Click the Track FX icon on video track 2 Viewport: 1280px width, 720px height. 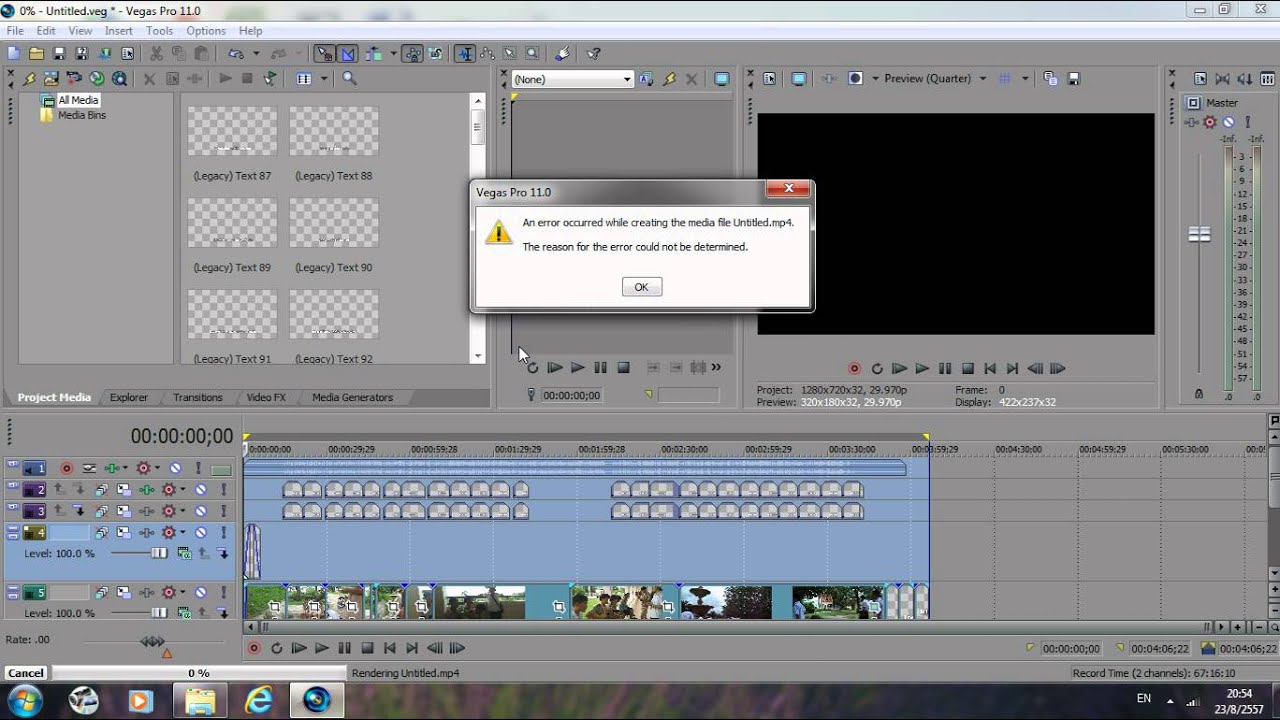(146, 490)
